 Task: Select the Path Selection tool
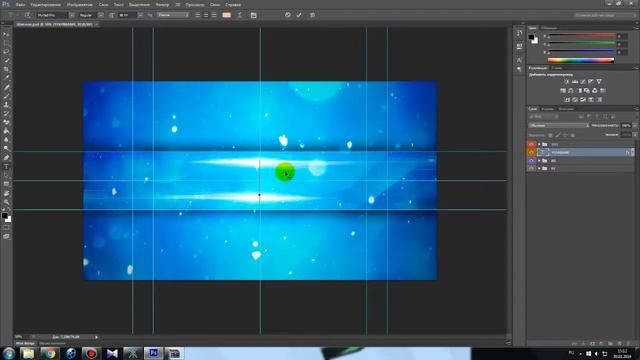point(6,176)
